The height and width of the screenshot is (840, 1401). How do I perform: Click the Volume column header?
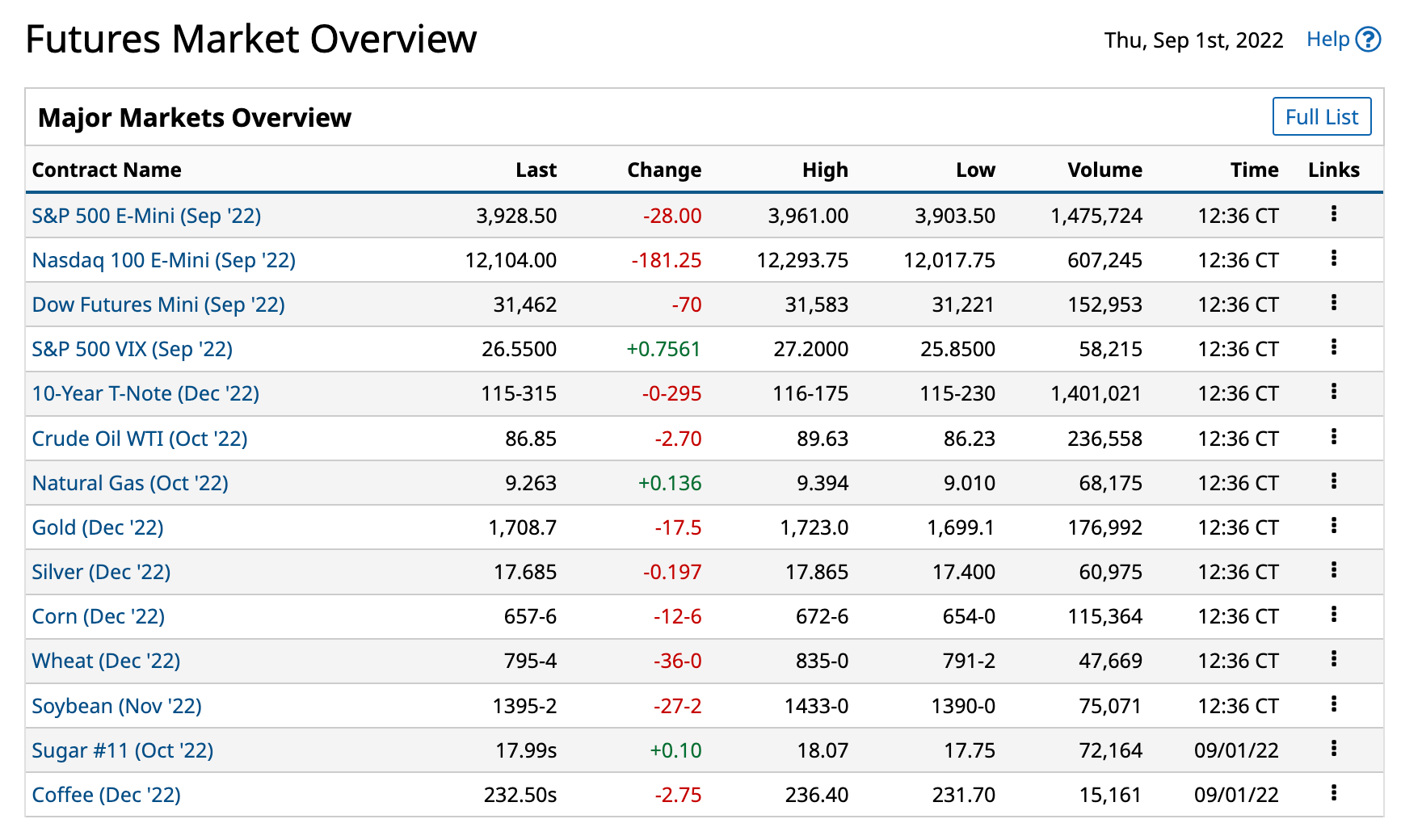coord(1104,170)
